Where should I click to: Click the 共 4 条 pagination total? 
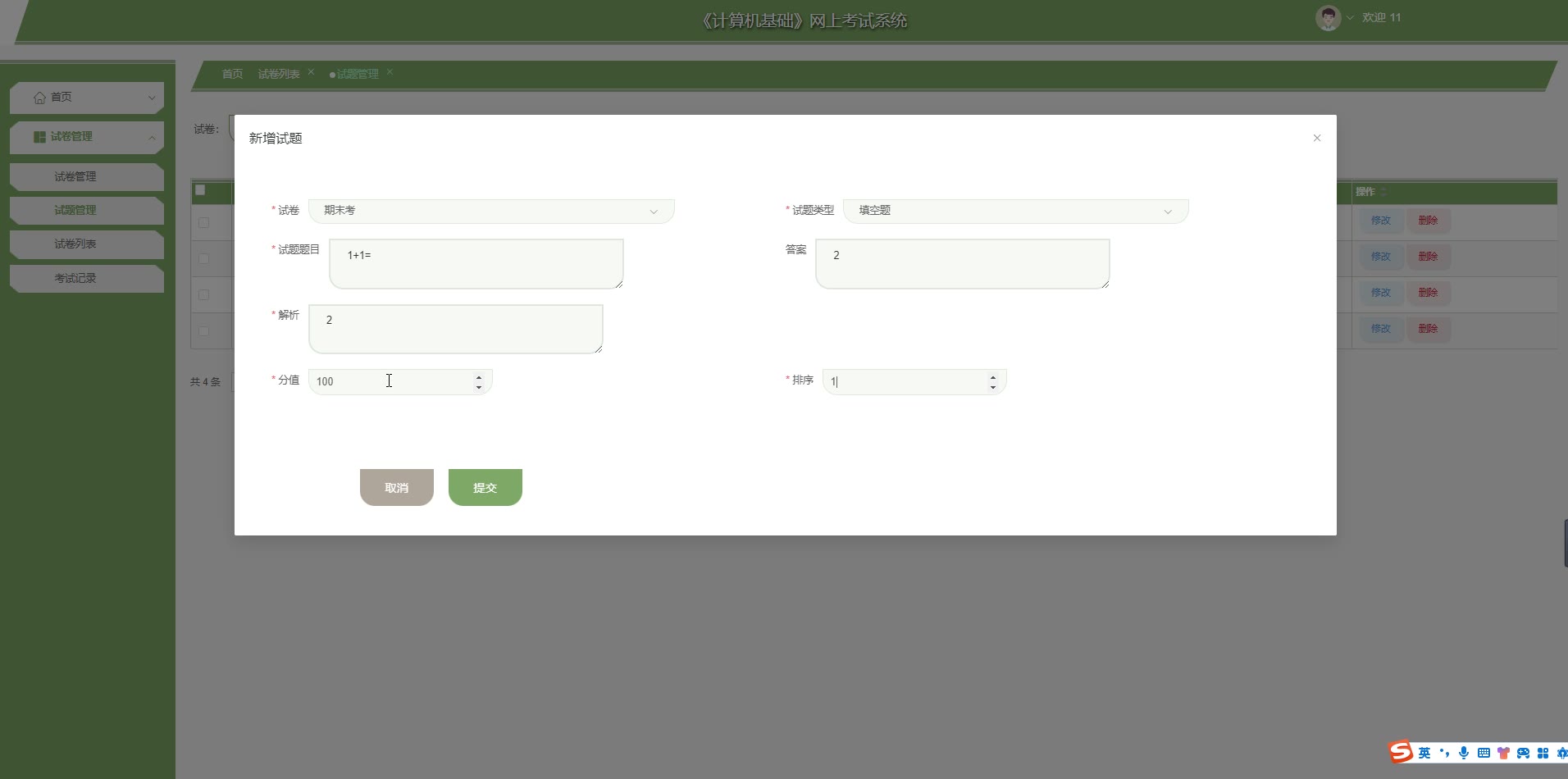click(x=205, y=382)
